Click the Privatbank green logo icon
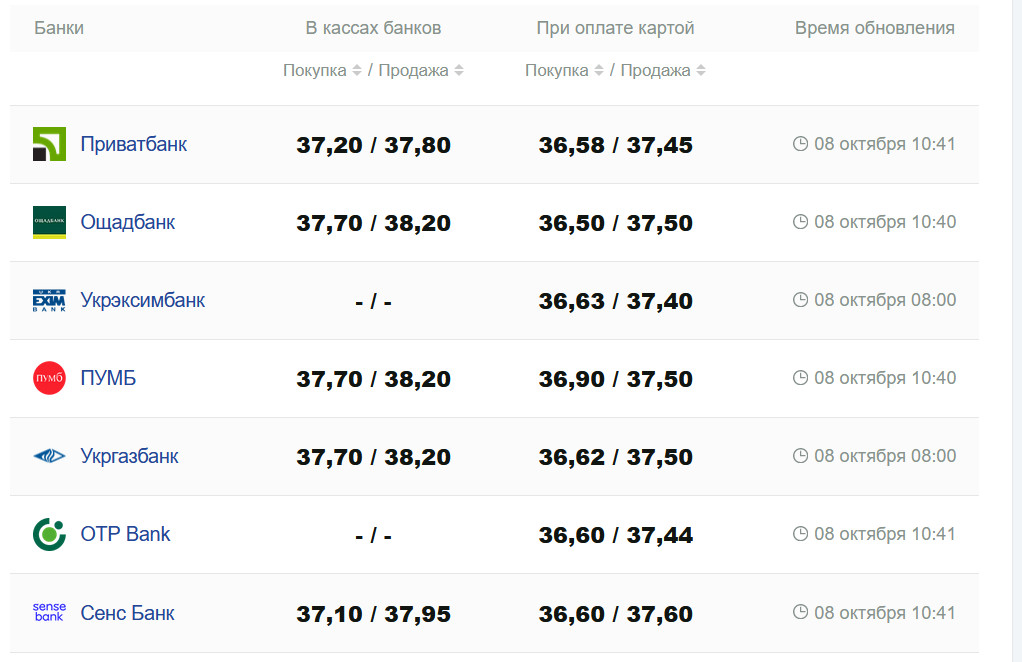 pos(49,144)
